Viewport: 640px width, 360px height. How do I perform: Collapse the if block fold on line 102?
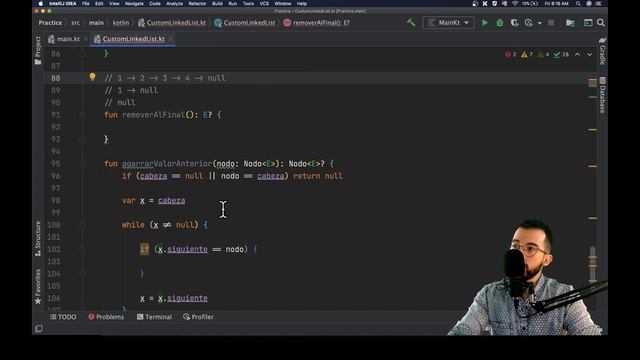click(x=83, y=249)
